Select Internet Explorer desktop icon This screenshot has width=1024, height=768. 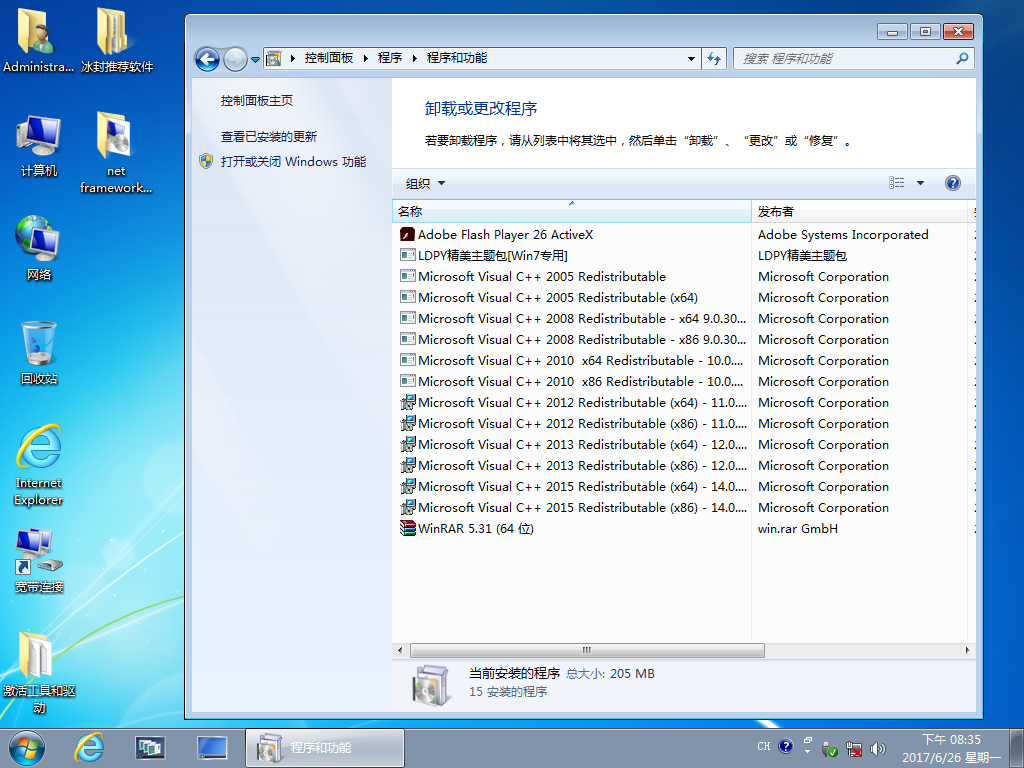tap(39, 465)
